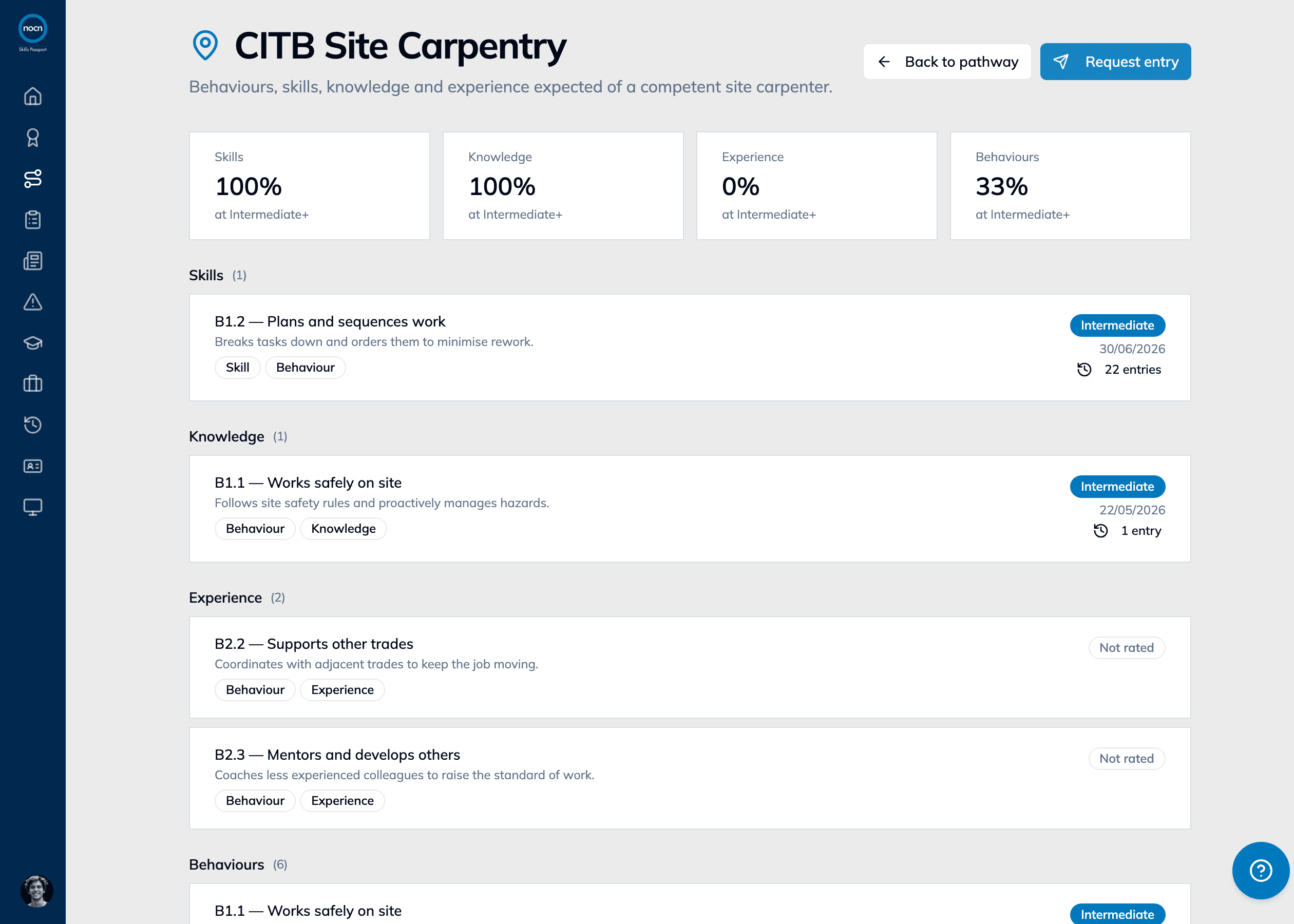The width and height of the screenshot is (1294, 924).
Task: Click the pathway description subtitle text
Action: click(510, 86)
